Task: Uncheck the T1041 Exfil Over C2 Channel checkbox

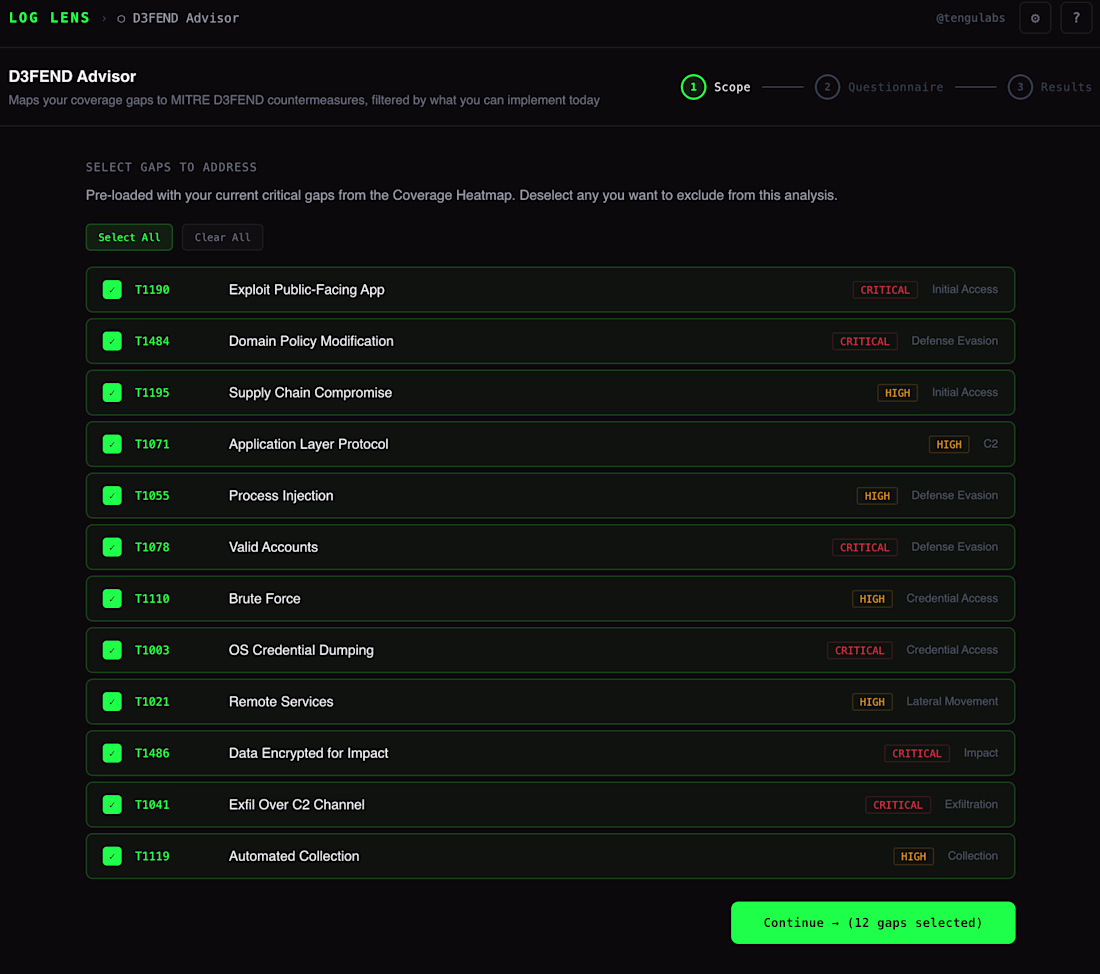Action: pos(112,805)
